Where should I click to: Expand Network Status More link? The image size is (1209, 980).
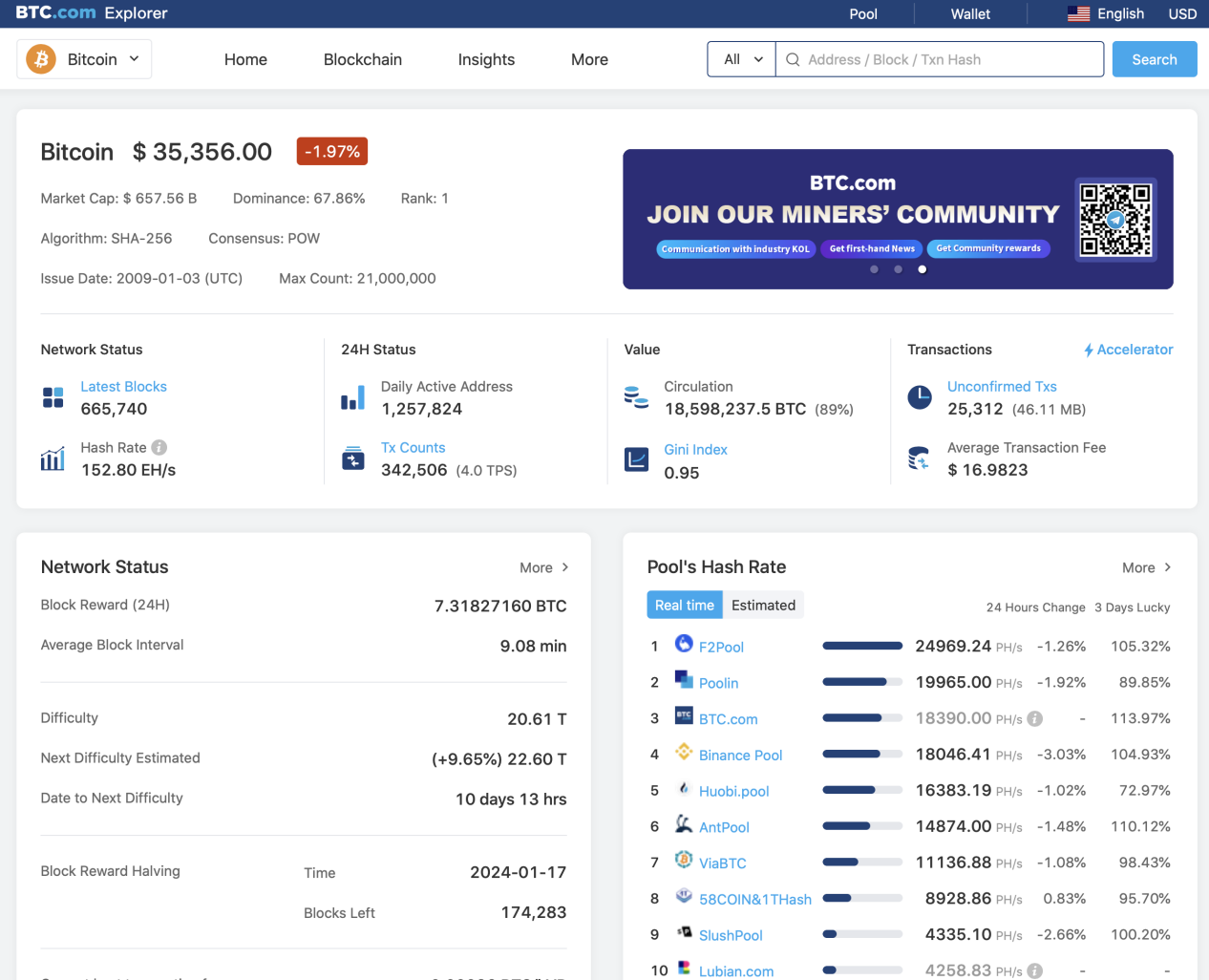[544, 567]
